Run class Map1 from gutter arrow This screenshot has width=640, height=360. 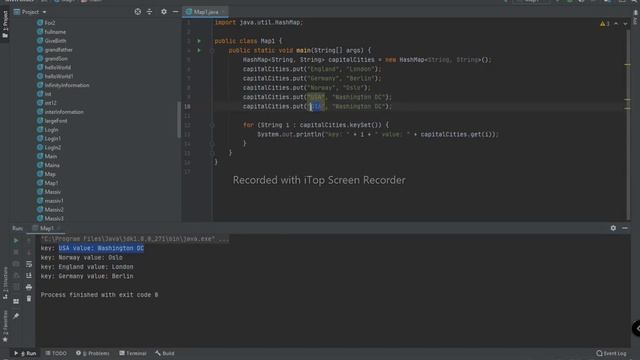tap(199, 41)
